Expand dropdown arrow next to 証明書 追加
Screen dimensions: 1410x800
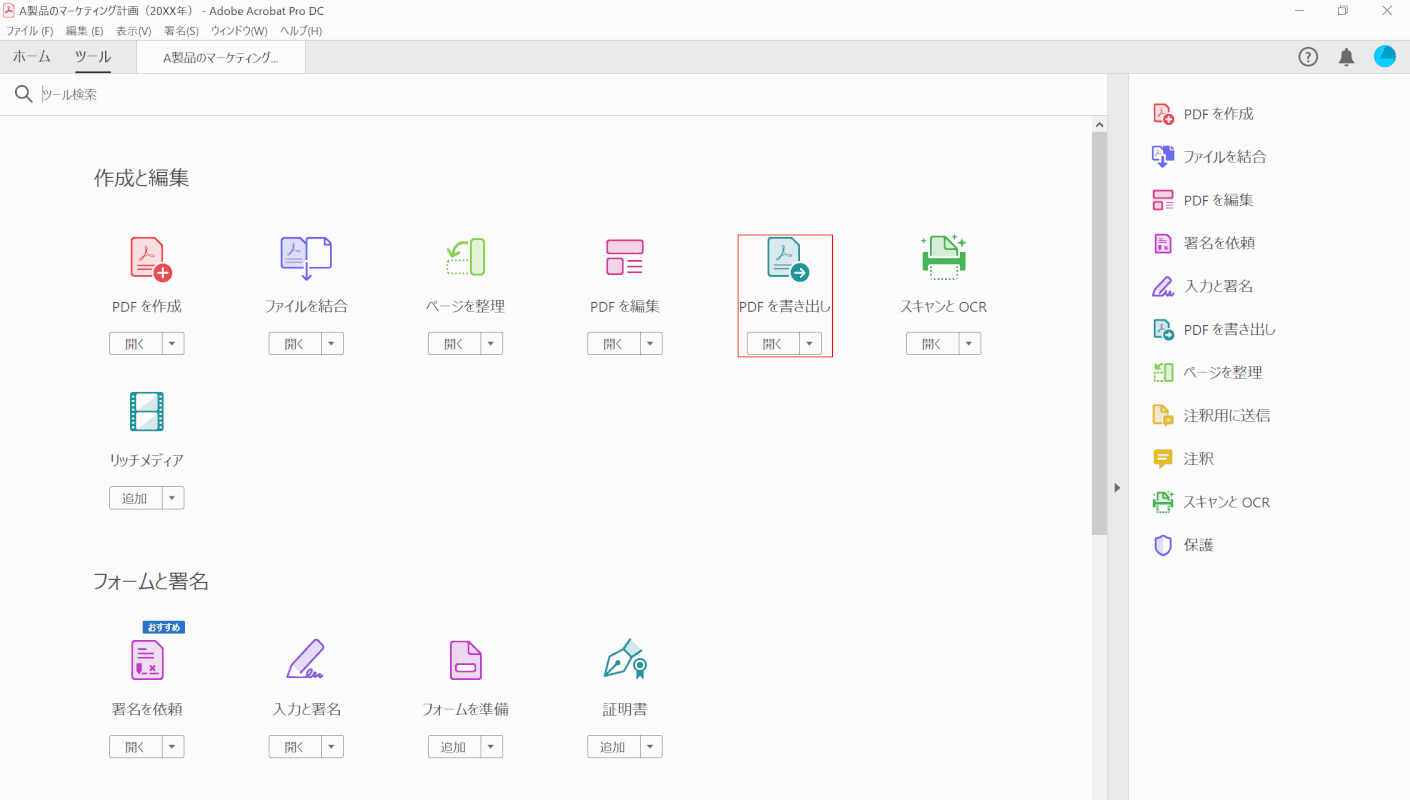(x=651, y=747)
